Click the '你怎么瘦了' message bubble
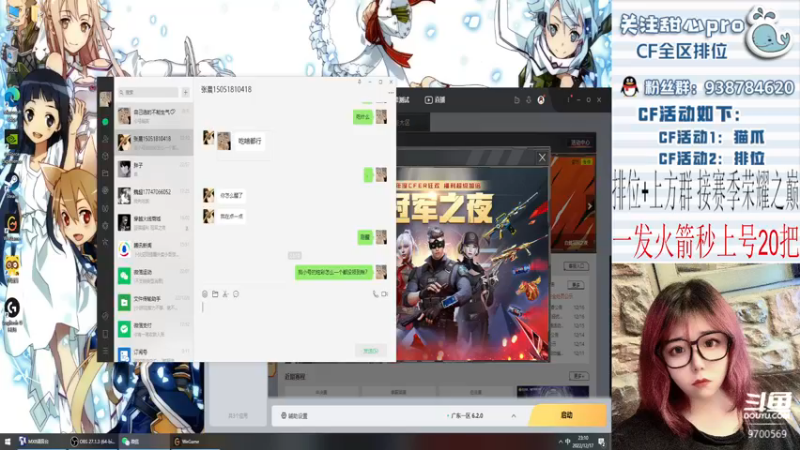The width and height of the screenshot is (800, 450). tap(231, 195)
